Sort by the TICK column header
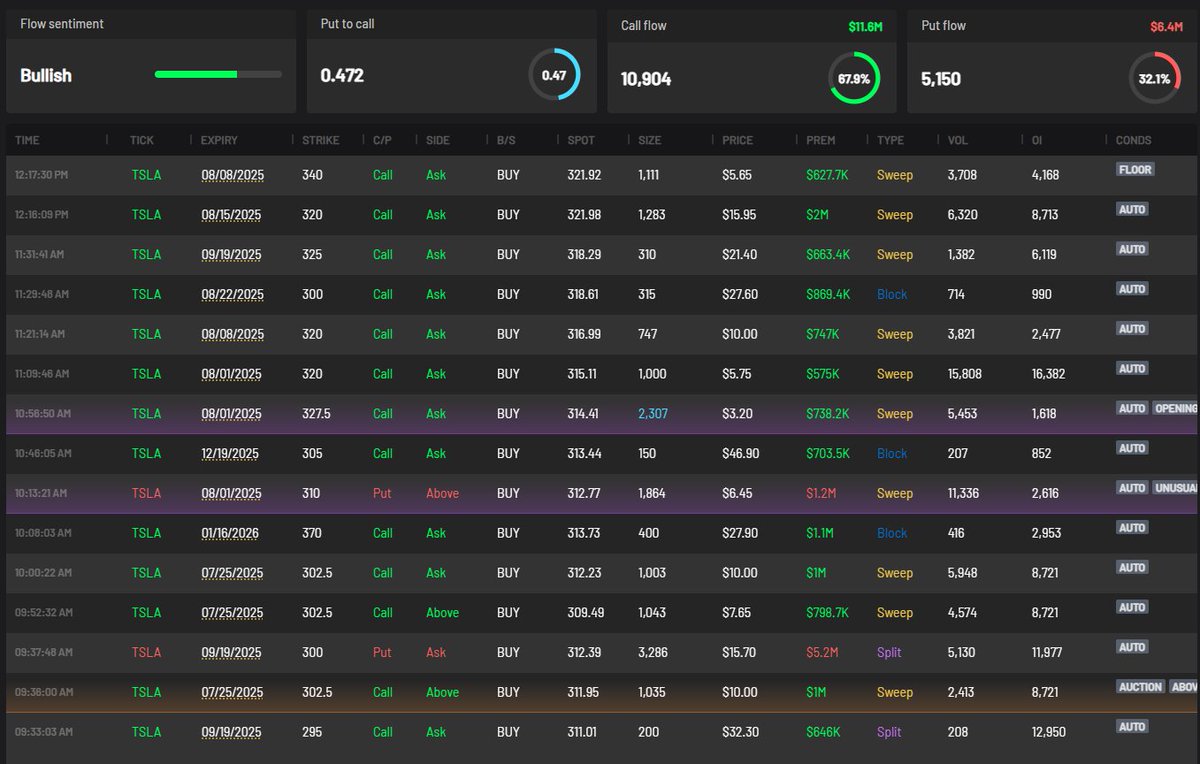1200x764 pixels. [142, 140]
